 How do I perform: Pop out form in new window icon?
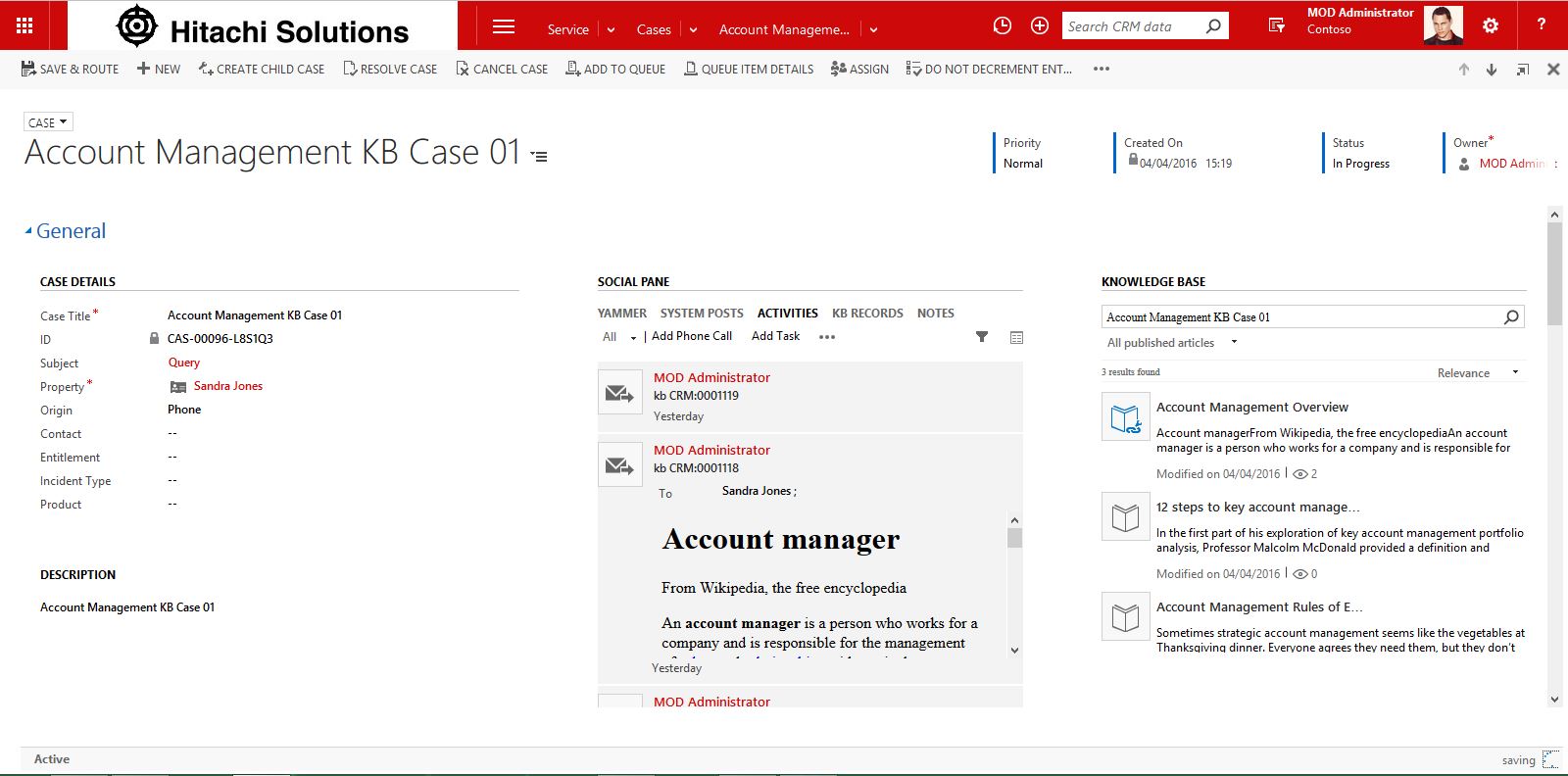[x=1523, y=70]
